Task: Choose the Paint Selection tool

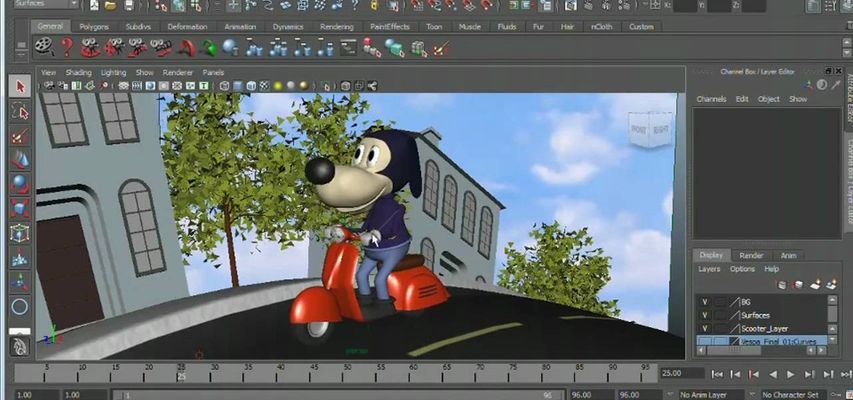Action: tap(19, 136)
